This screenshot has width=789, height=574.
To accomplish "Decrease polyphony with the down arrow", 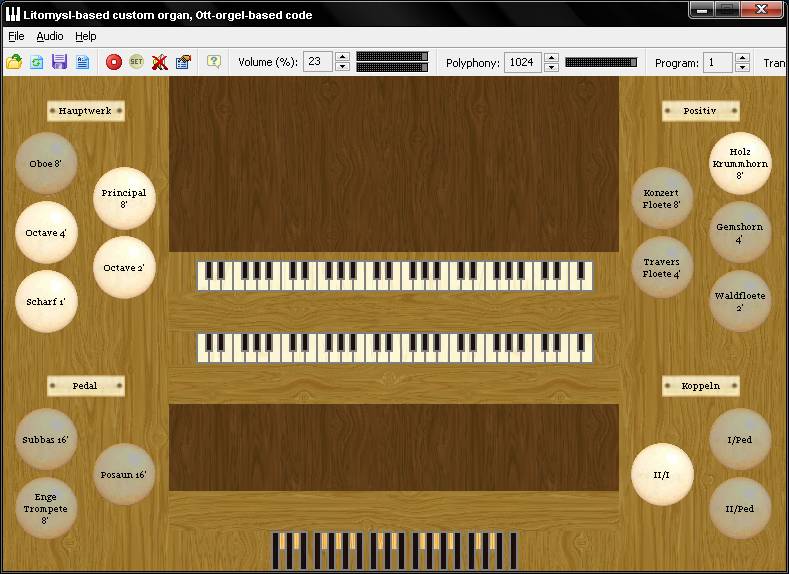I will tap(551, 68).
